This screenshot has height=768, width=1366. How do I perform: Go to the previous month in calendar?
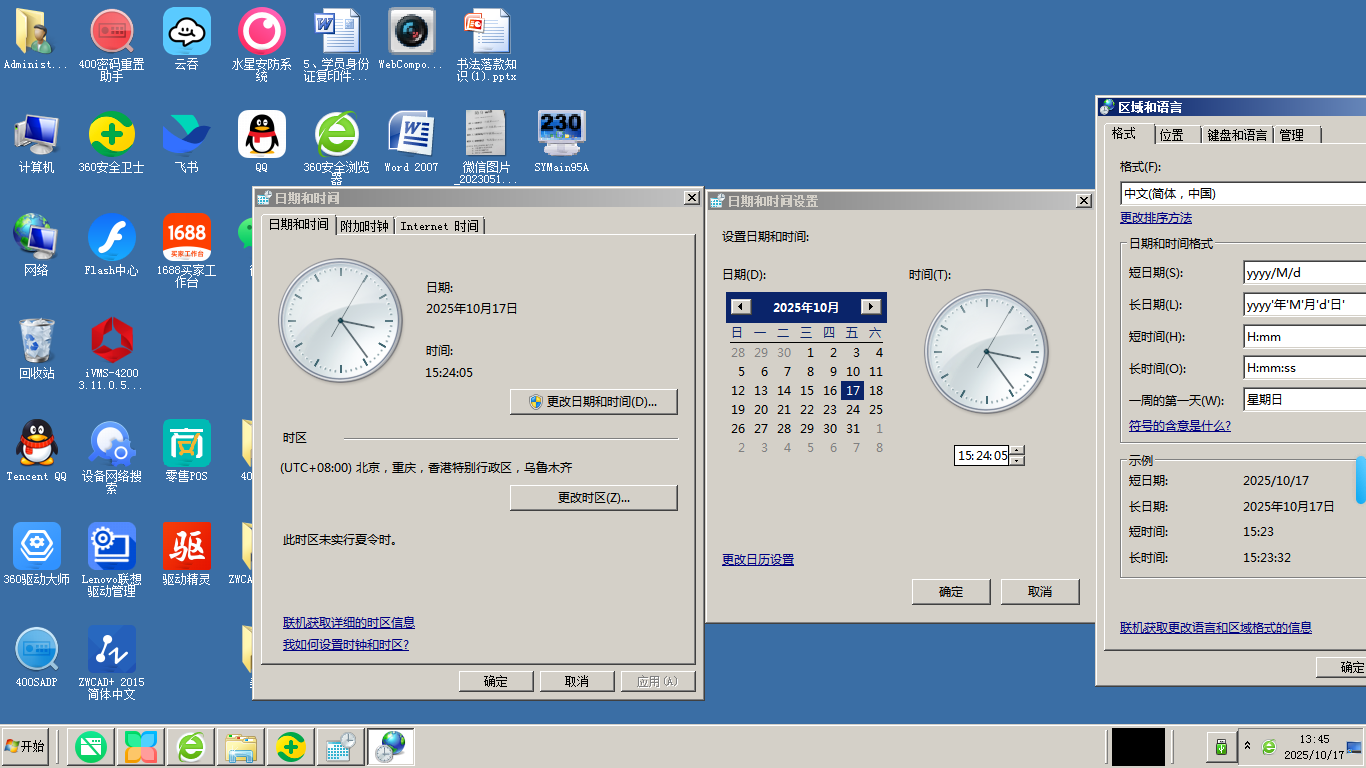click(x=741, y=307)
